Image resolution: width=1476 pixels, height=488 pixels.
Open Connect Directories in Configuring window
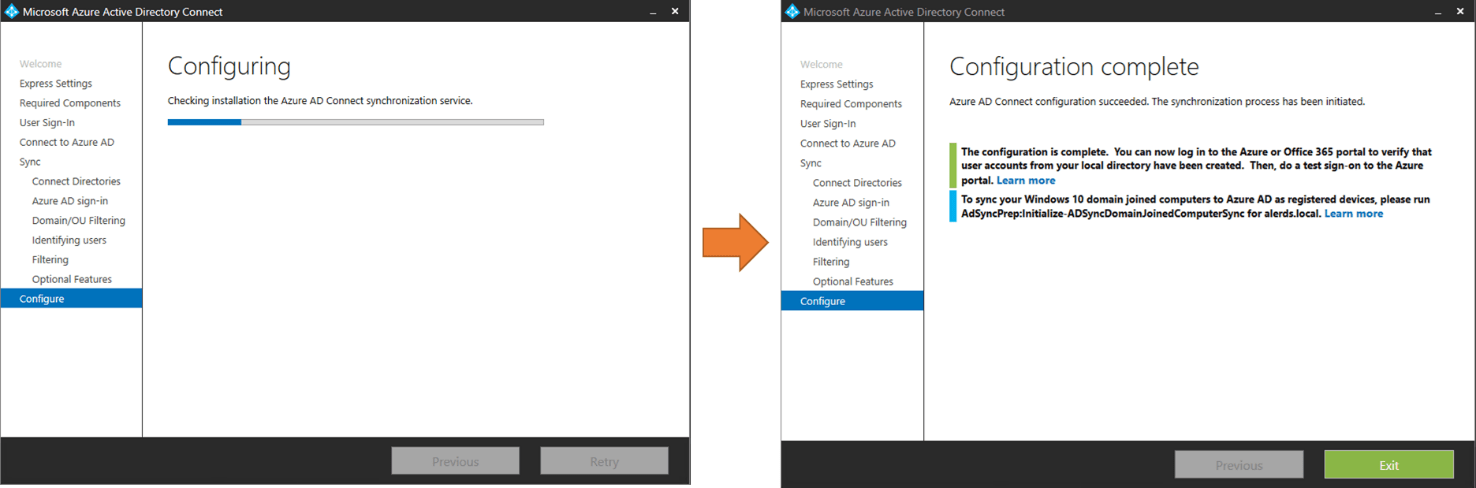tap(76, 181)
